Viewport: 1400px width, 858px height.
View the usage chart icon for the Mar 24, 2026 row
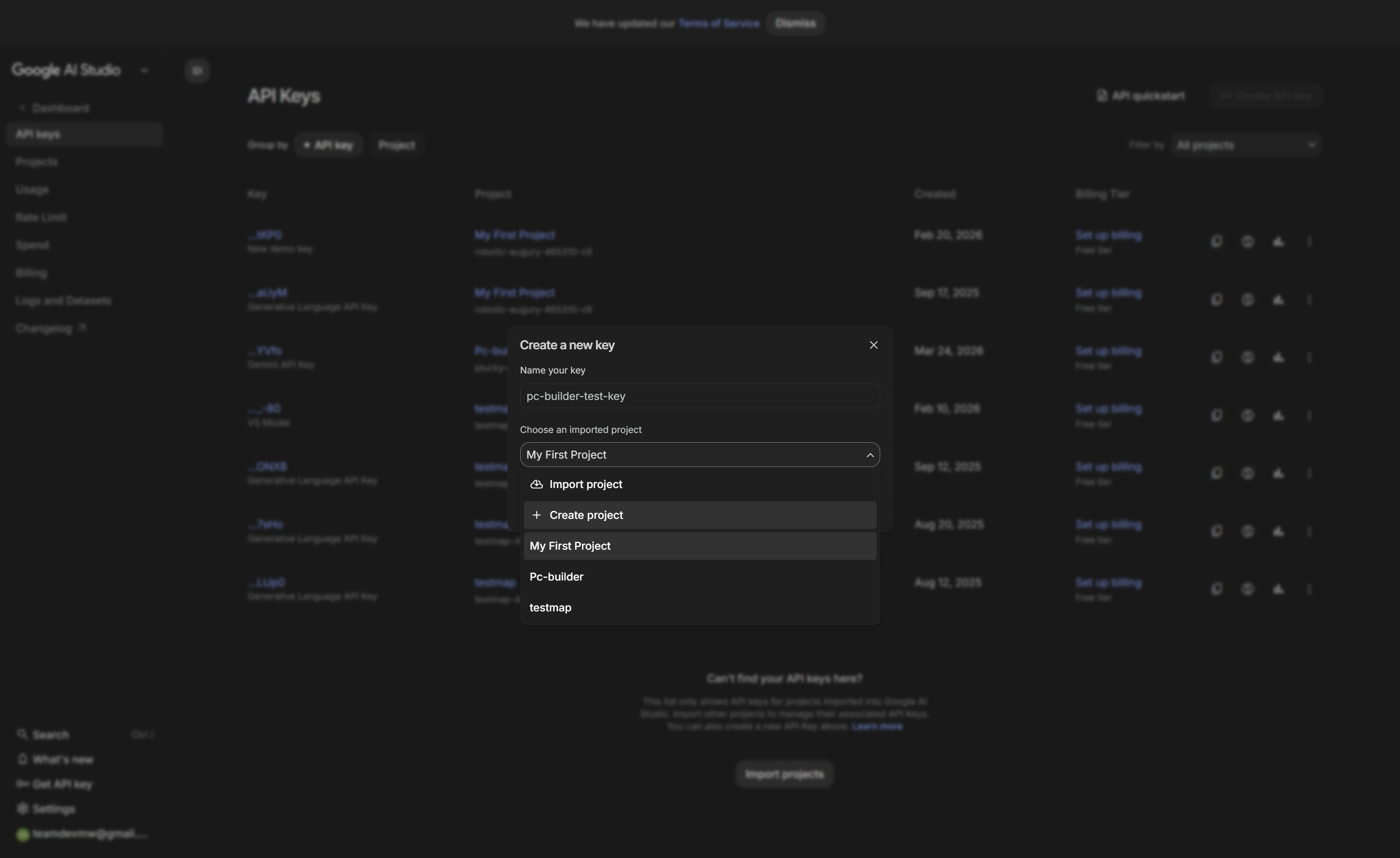click(x=1278, y=357)
